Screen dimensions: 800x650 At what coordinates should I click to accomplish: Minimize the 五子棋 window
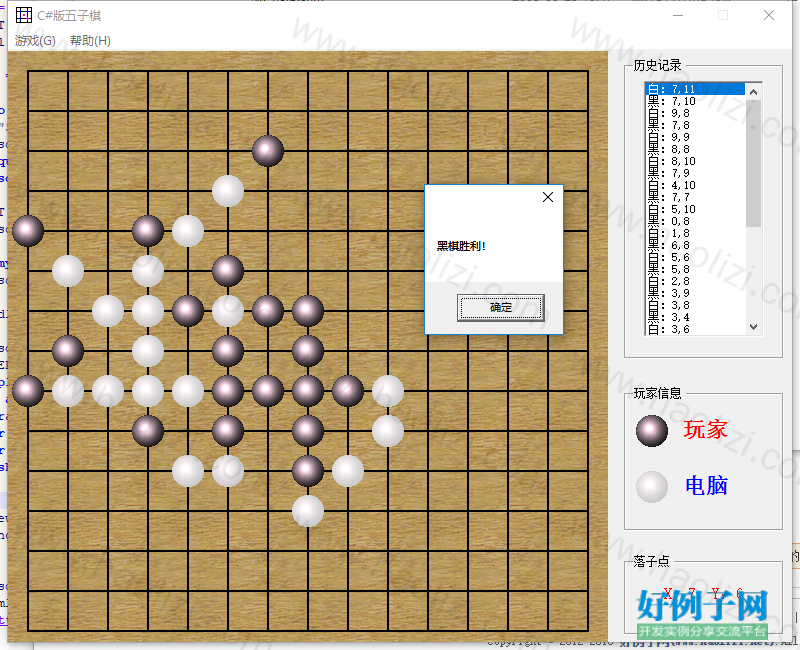coord(678,15)
